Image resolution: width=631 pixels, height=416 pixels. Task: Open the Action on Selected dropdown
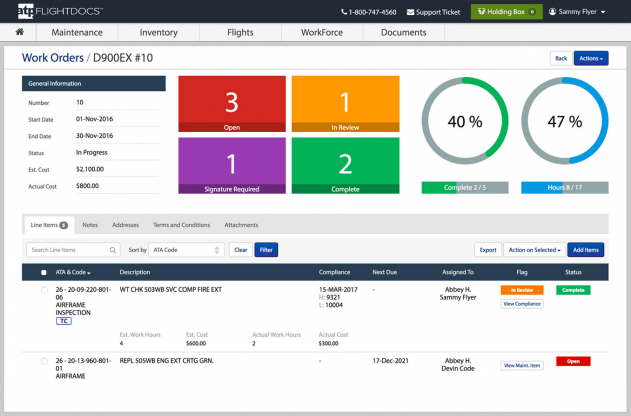[x=534, y=250]
